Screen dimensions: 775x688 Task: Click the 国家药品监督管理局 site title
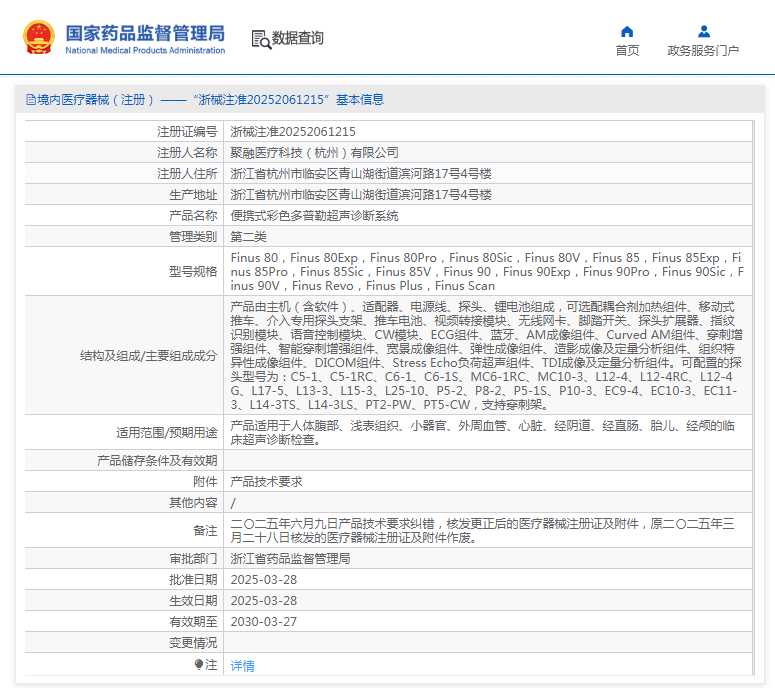click(145, 33)
